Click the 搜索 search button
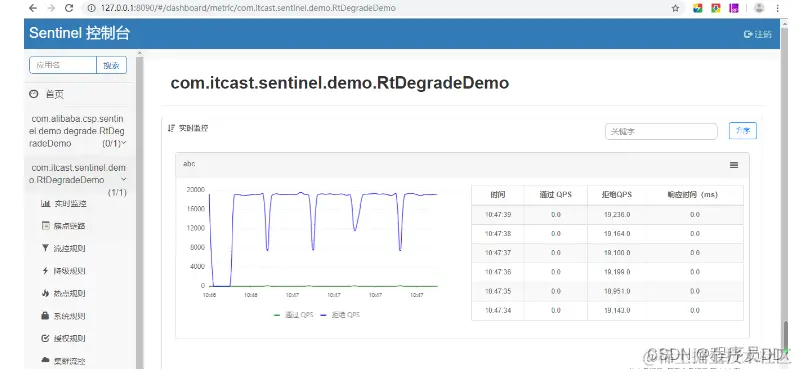 pyautogui.click(x=111, y=65)
